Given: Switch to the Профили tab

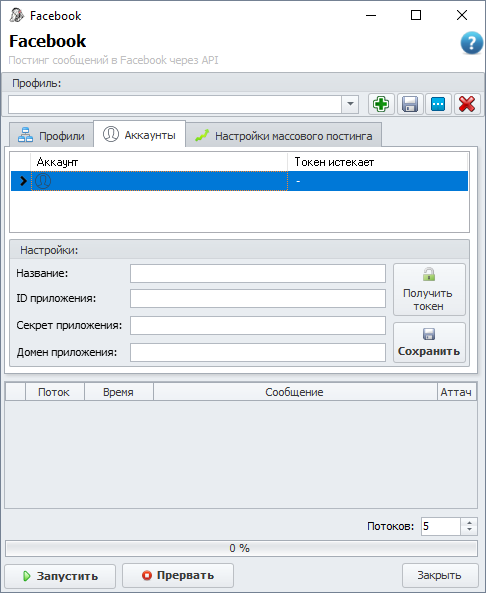Looking at the screenshot, I should pyautogui.click(x=51, y=135).
